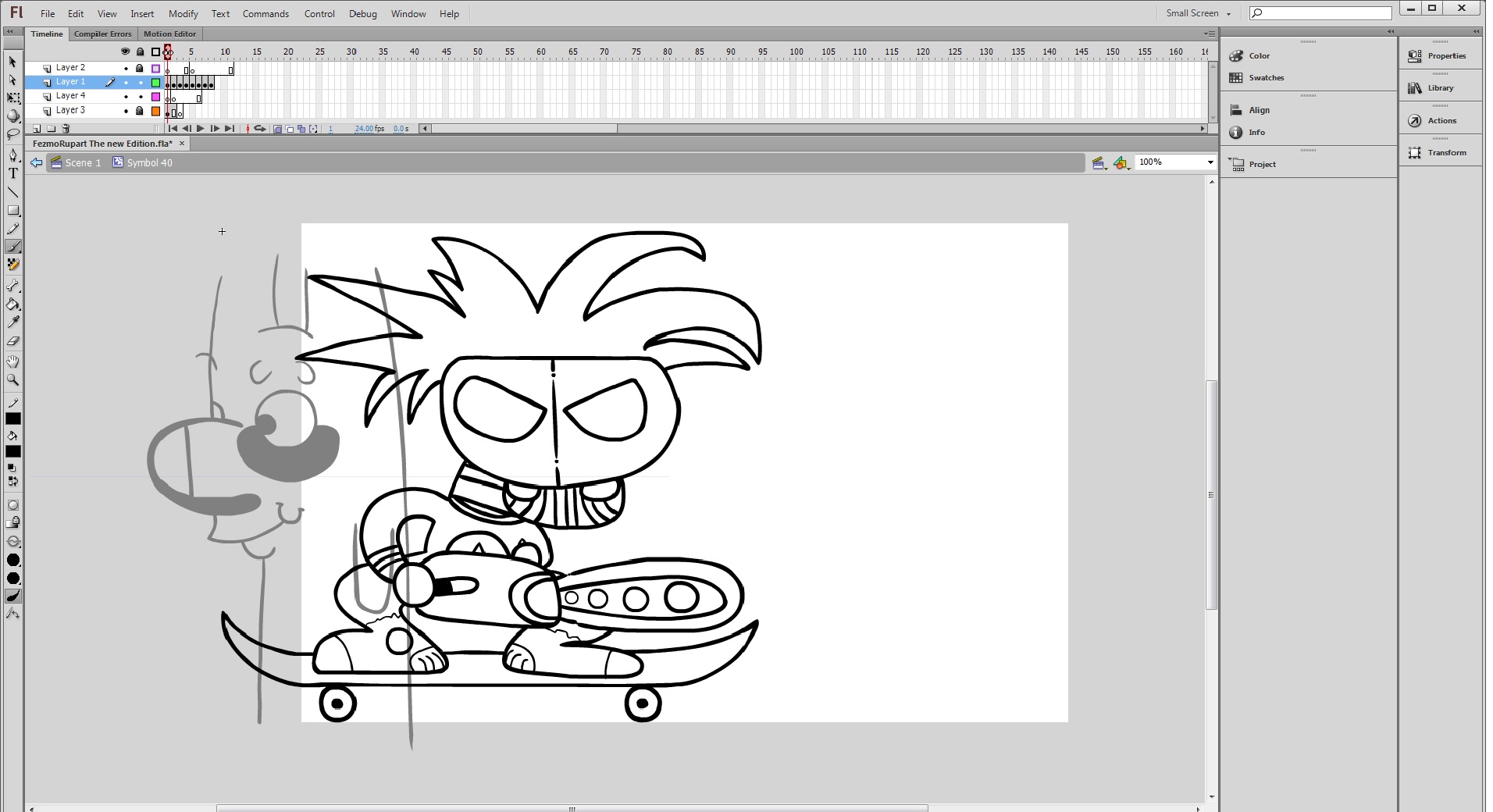
Task: Go back to Scene 1
Action: [x=83, y=162]
